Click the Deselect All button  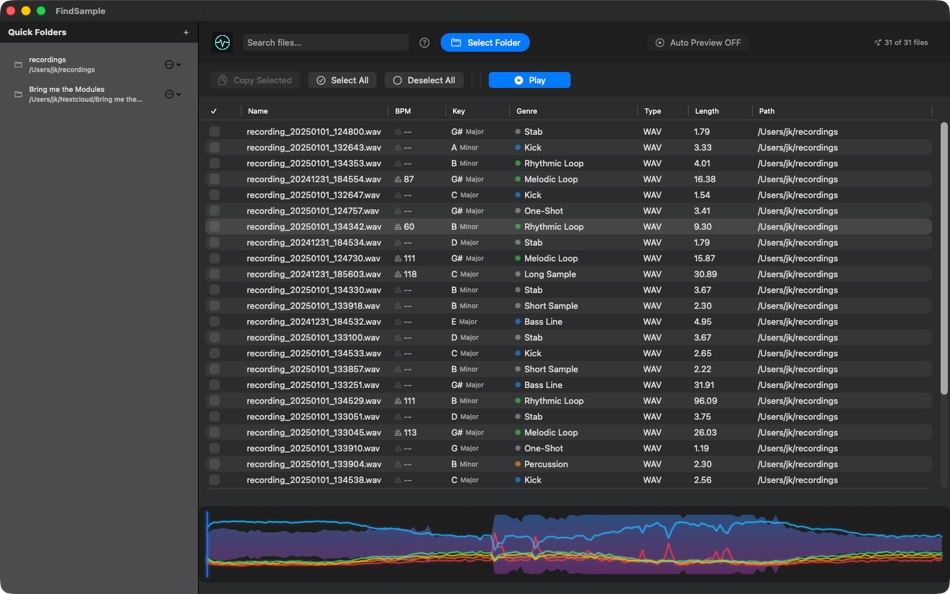click(424, 80)
